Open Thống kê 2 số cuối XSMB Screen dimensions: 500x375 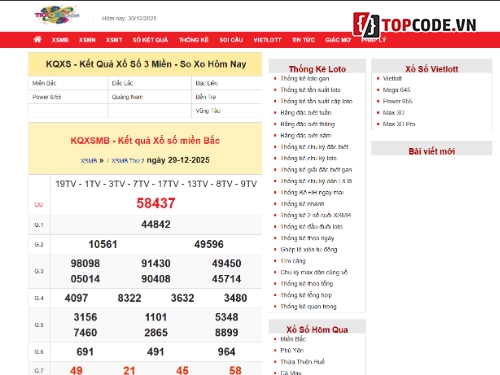coord(315,215)
